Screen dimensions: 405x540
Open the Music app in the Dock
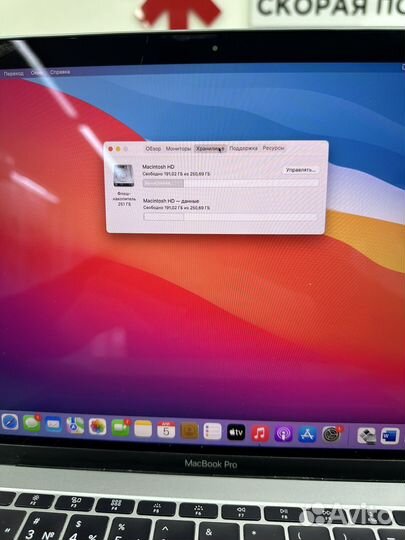click(260, 433)
